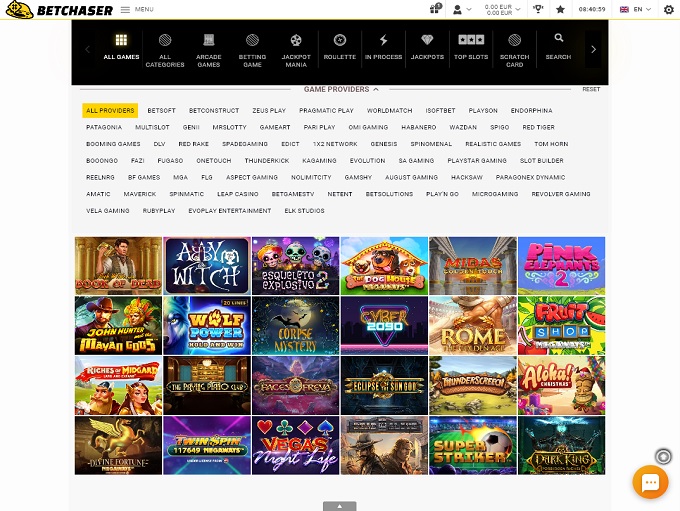Open the Wolf Power game thumbnail
This screenshot has width=680, height=511.
click(x=207, y=326)
